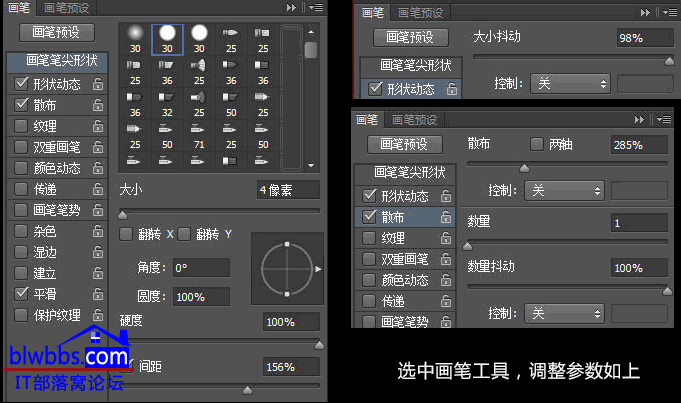Click lock icon for 形状动态 in 大小抖动 panel
681x403 pixels.
(452, 89)
